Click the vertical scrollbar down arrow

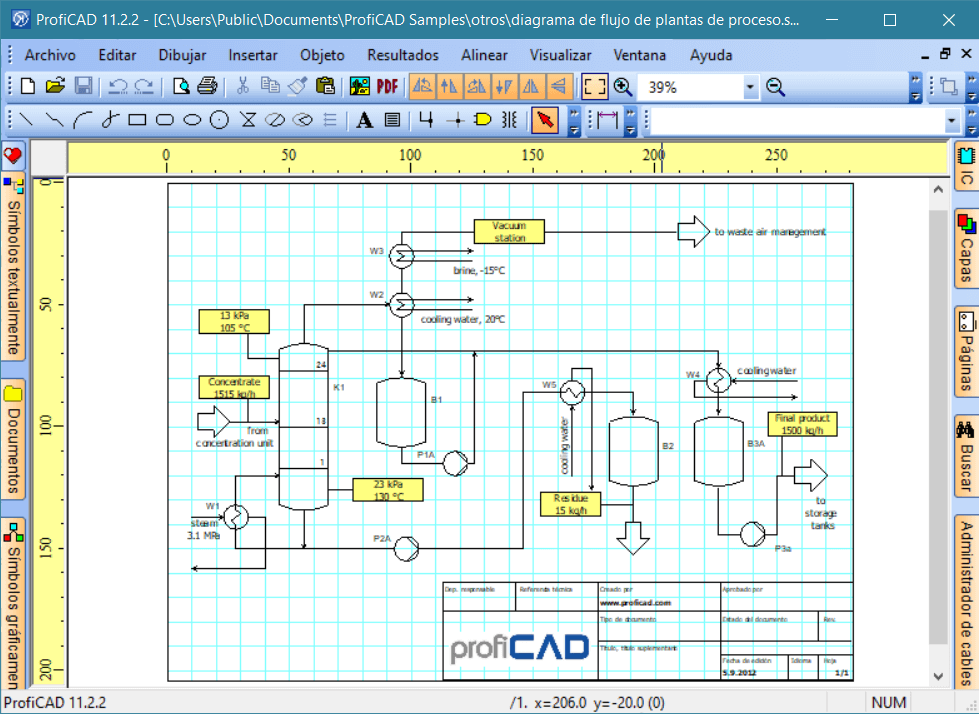[938, 676]
